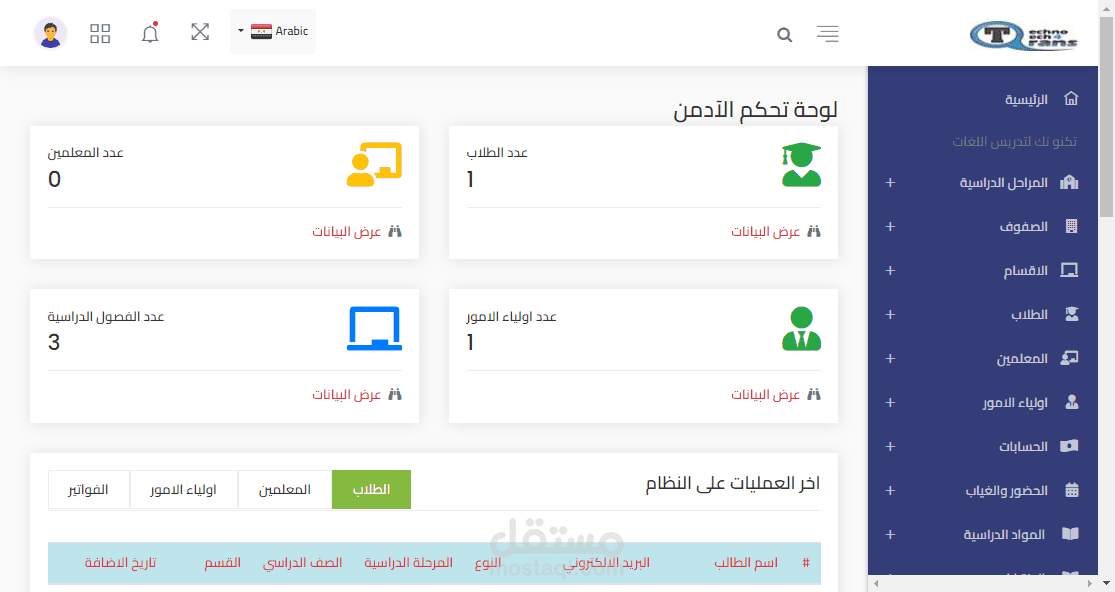Expand sidebar اولياء الامور with its plus sign
The width and height of the screenshot is (1115, 592).
coord(890,403)
